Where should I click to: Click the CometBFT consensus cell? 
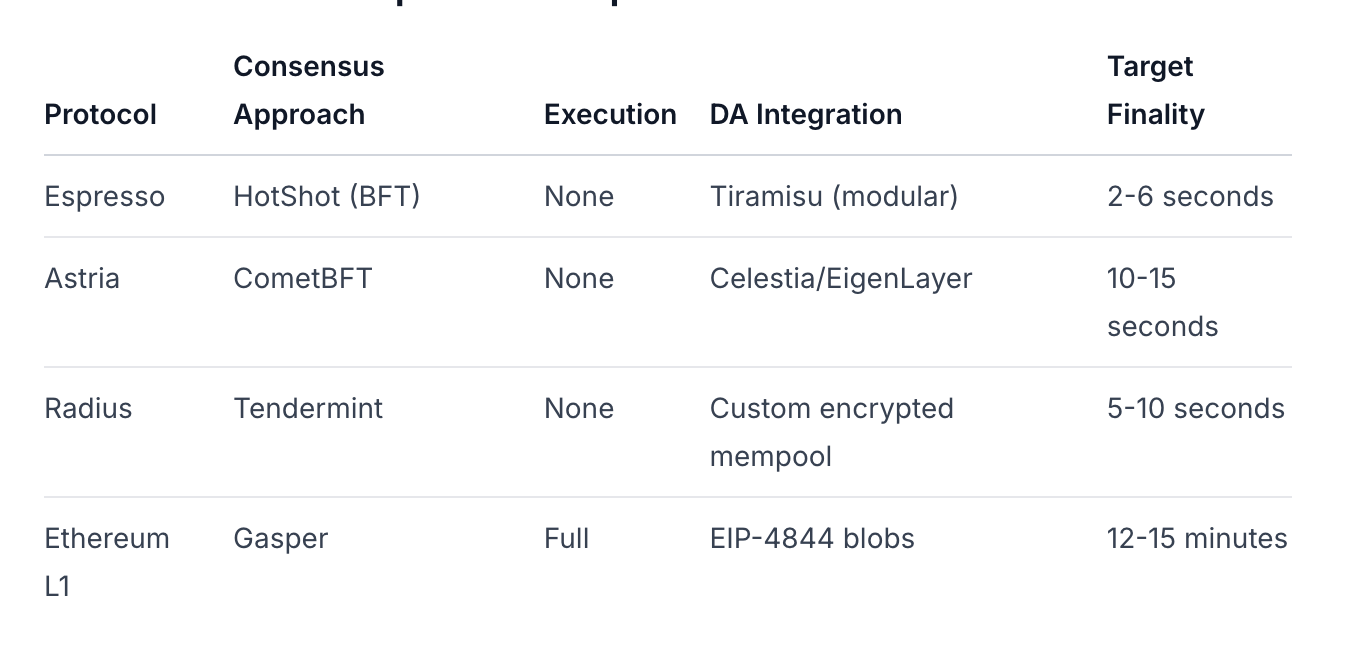tap(302, 279)
